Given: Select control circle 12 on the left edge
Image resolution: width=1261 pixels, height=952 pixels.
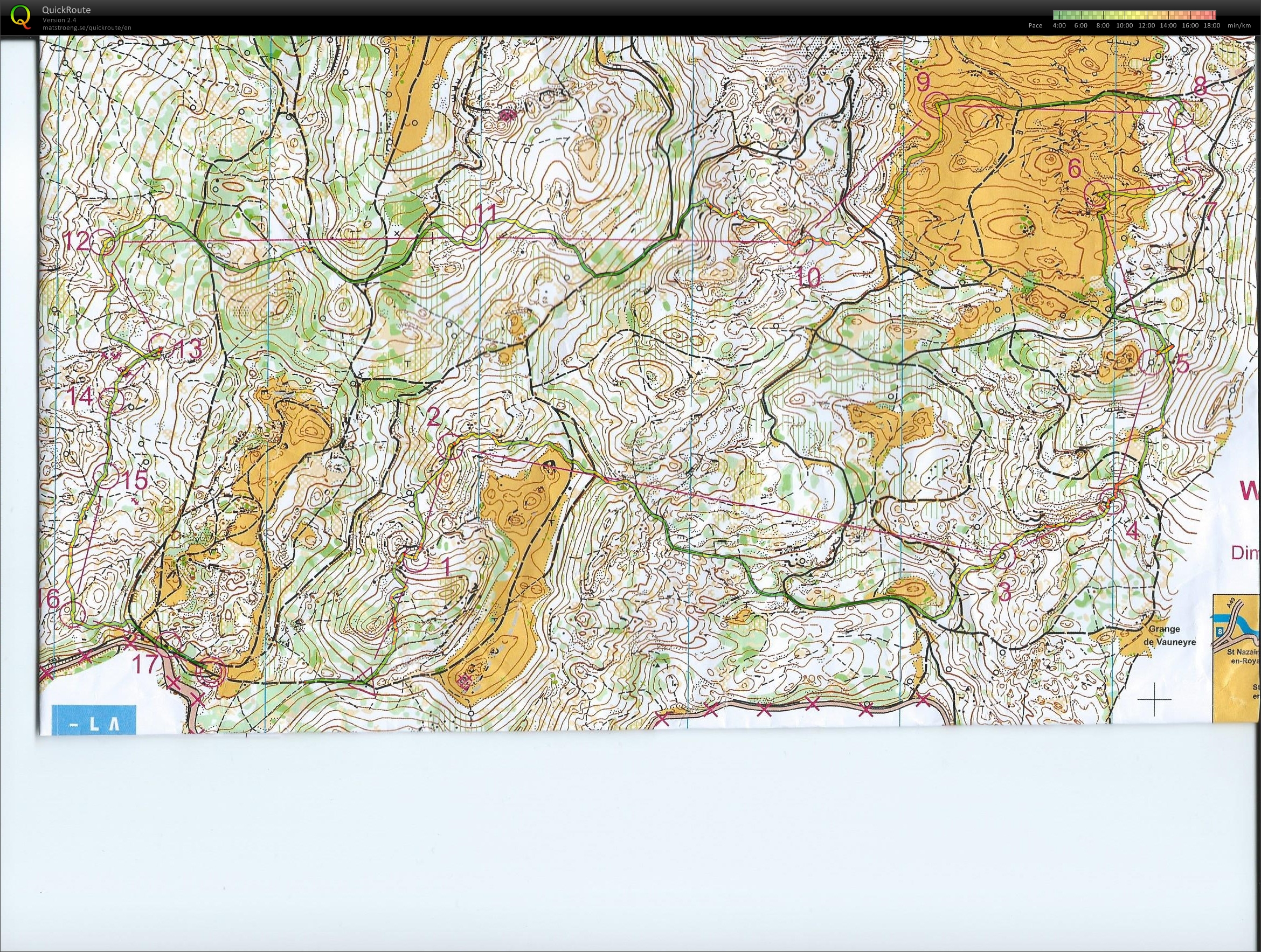Looking at the screenshot, I should point(105,244).
